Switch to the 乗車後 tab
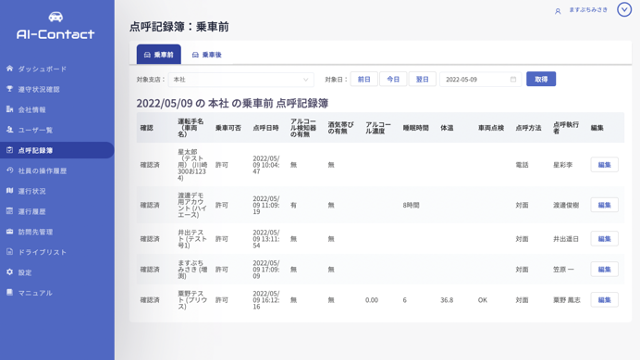This screenshot has width=640, height=360. [207, 55]
